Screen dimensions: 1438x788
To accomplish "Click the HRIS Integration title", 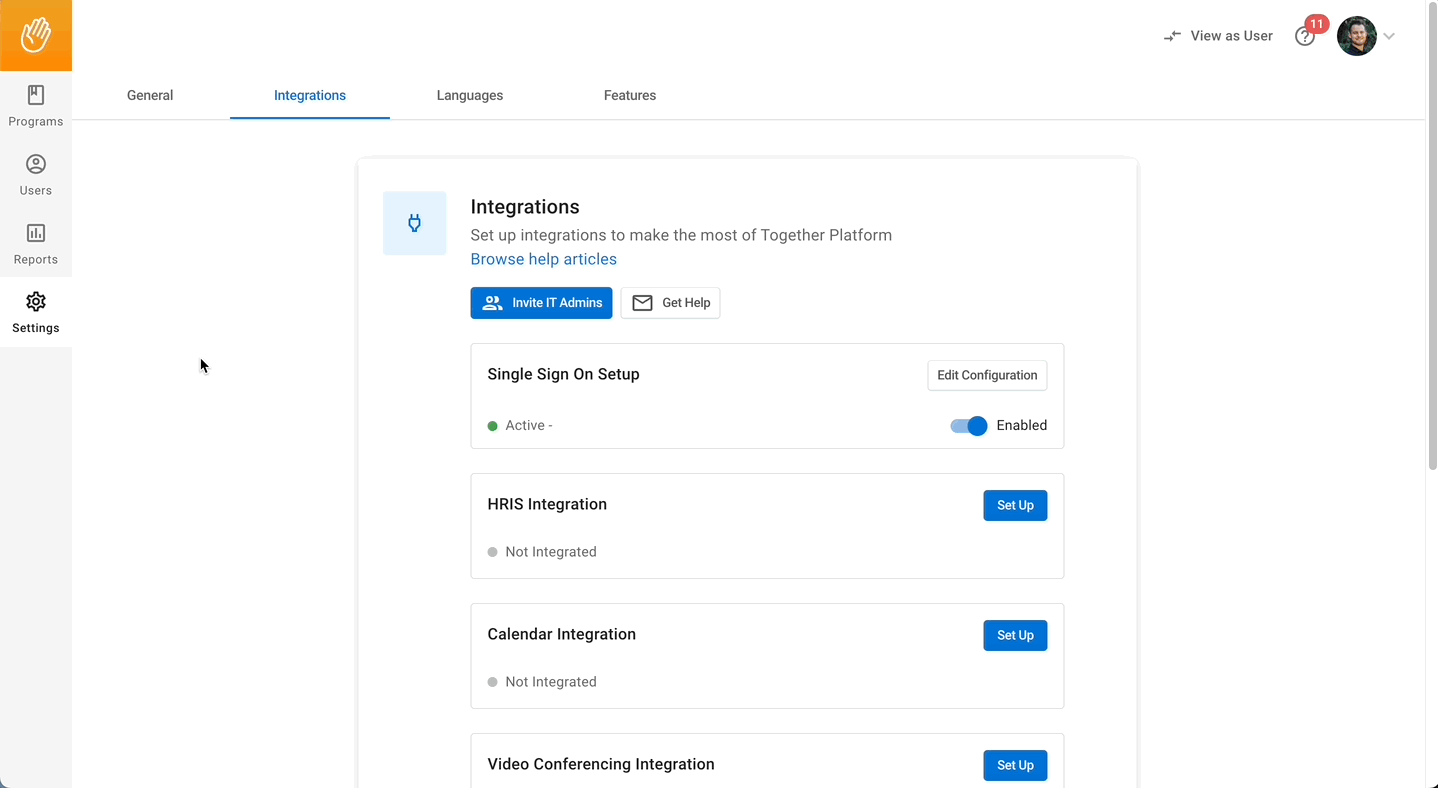I will (547, 504).
